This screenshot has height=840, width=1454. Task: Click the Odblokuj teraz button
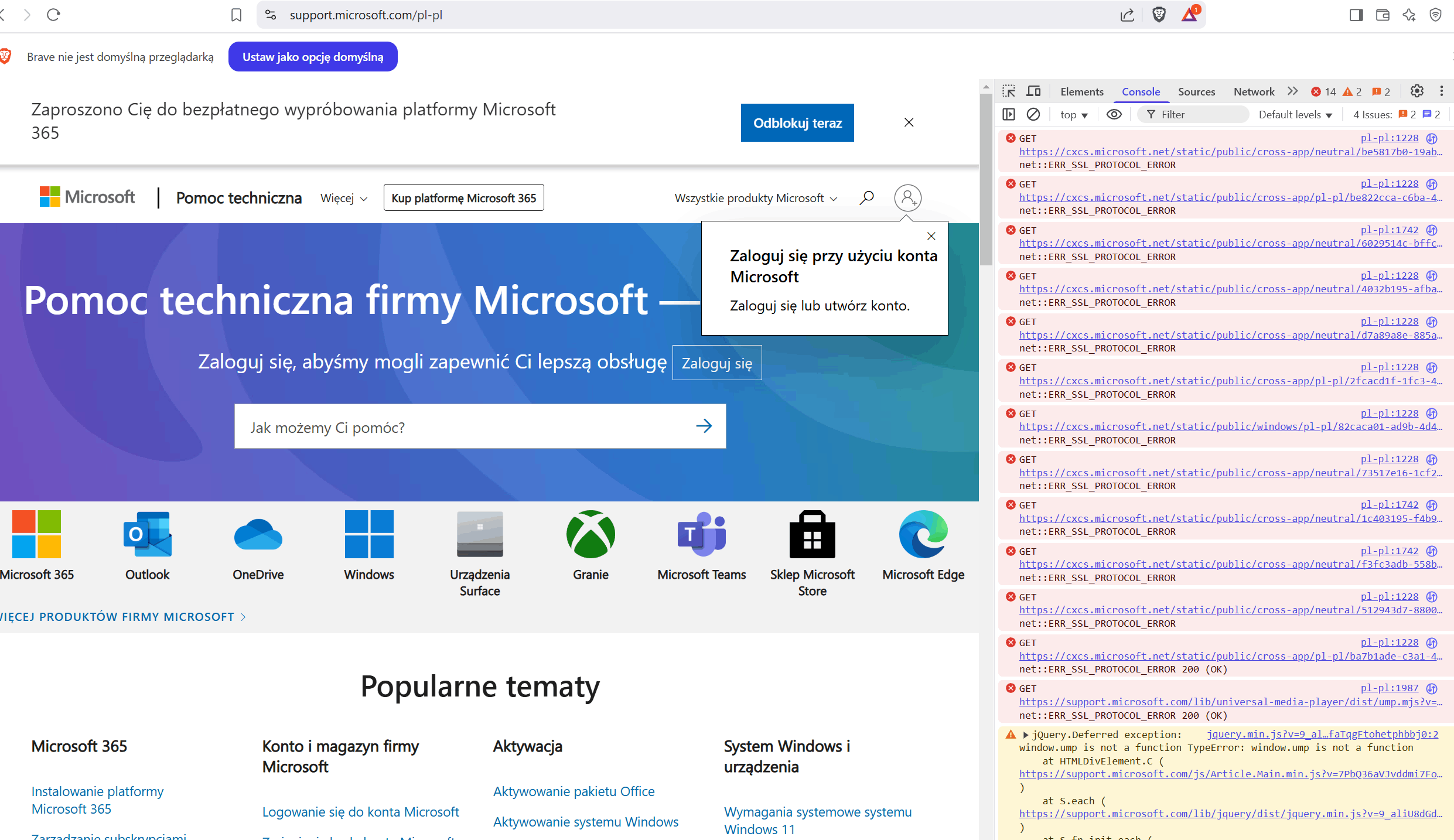tap(797, 123)
